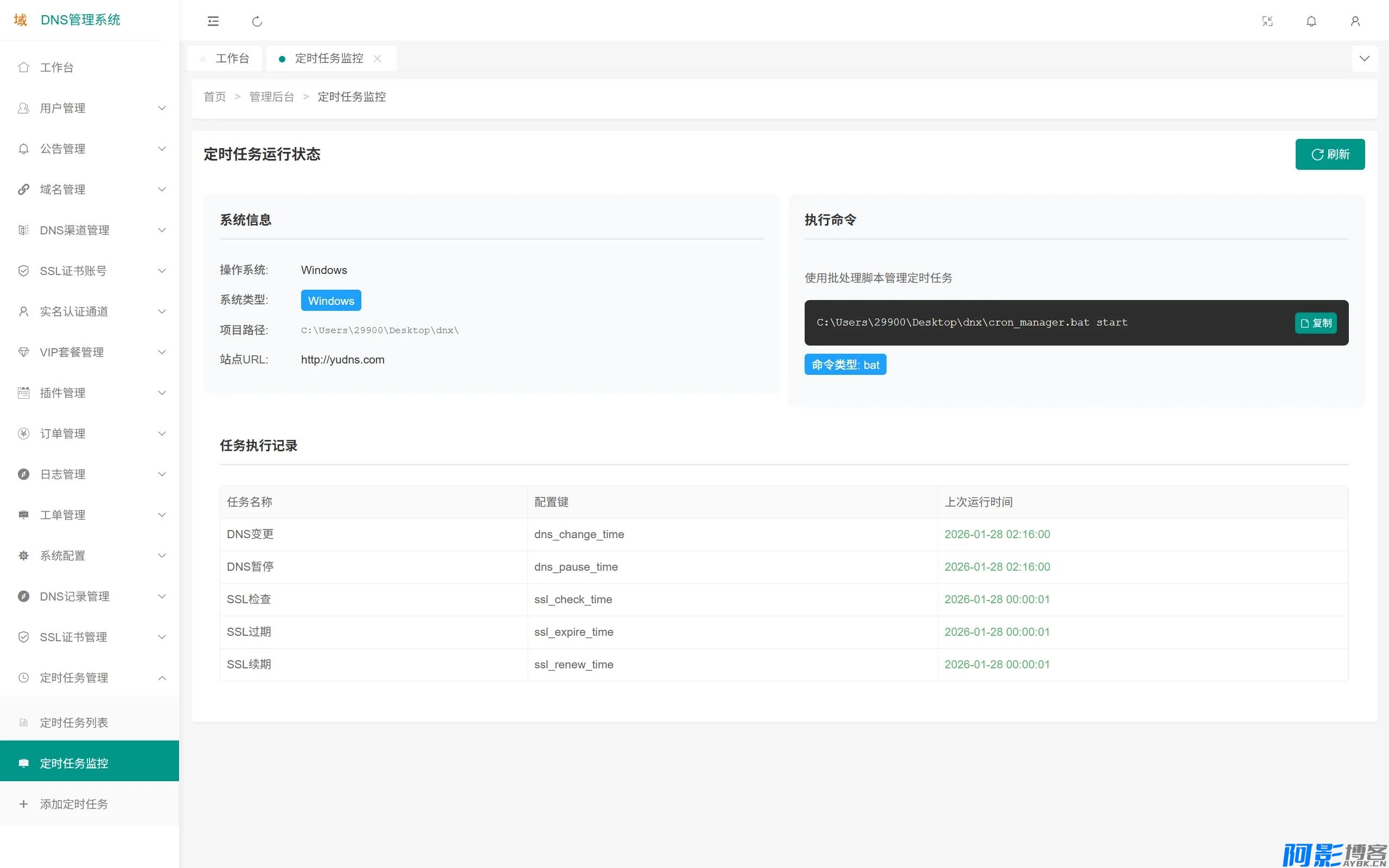Screen dimensions: 1389x868
Task: Switch to the 工作台 tab
Action: (x=225, y=59)
